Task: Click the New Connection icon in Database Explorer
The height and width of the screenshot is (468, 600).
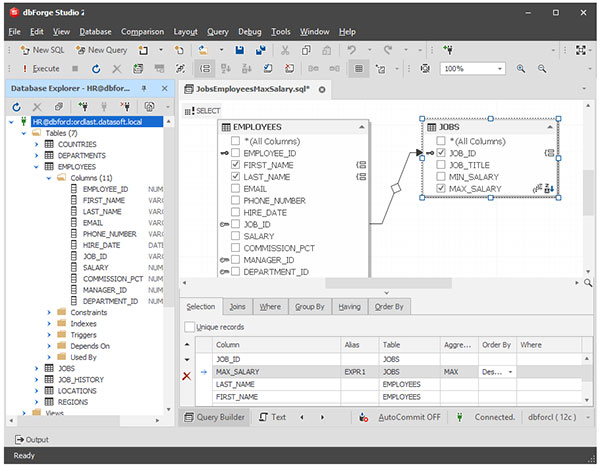Action: [83, 107]
